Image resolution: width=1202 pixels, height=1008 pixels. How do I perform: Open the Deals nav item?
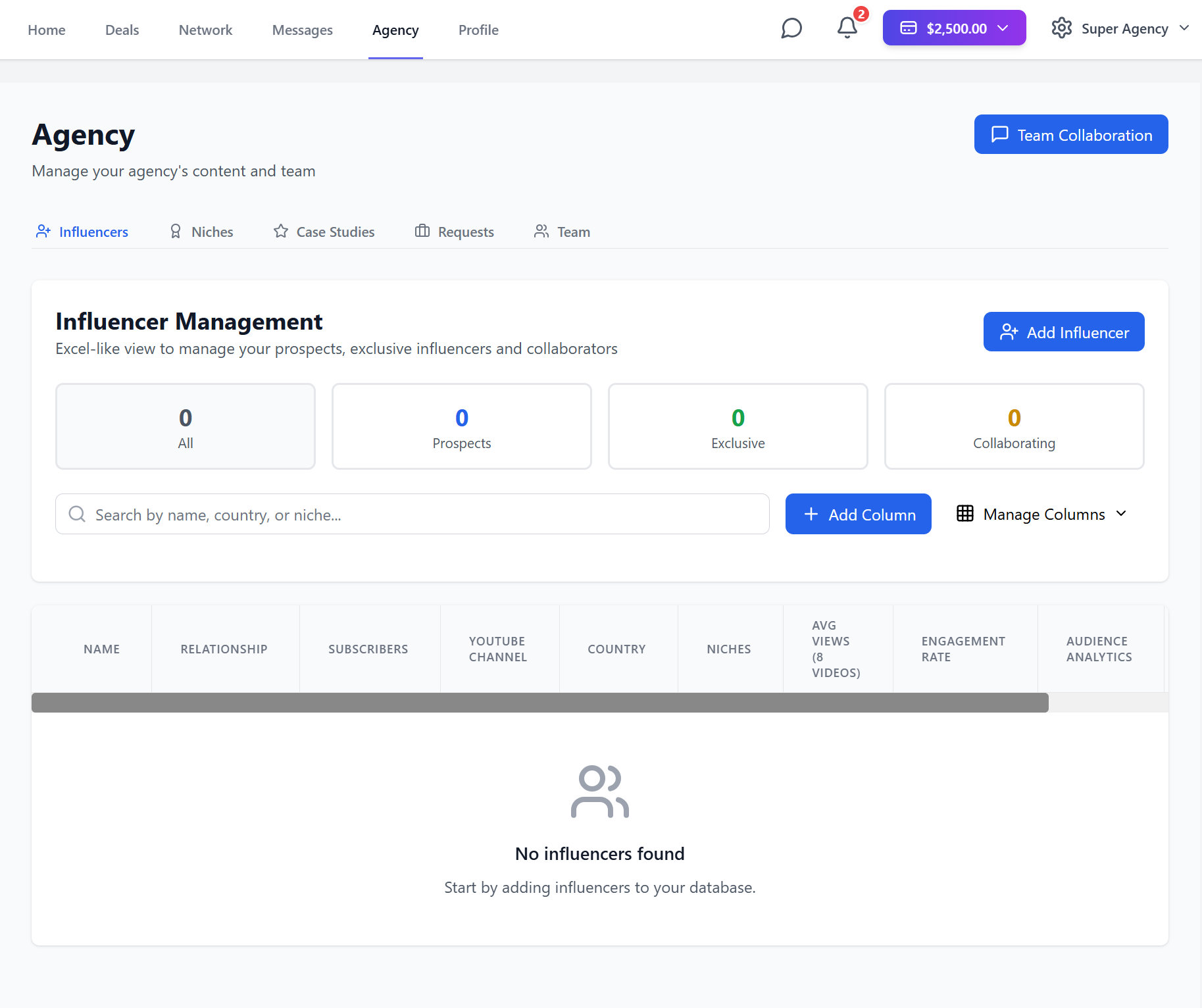pos(122,30)
